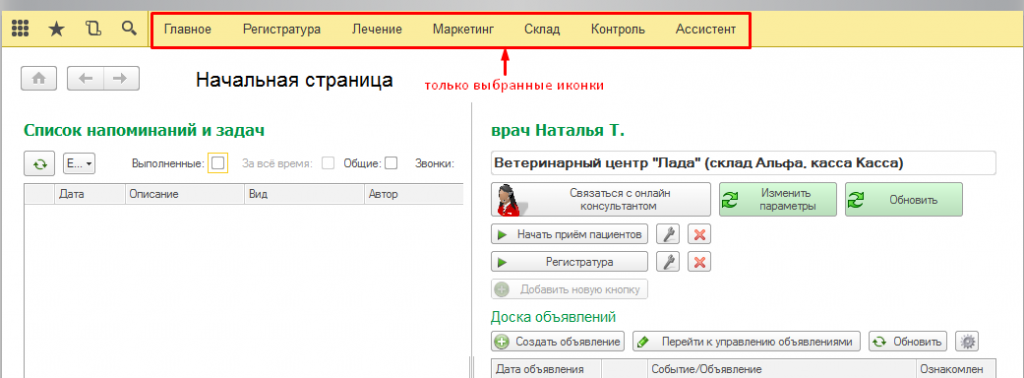
Task: Click 'Изменить параметры' green button
Action: [x=778, y=199]
